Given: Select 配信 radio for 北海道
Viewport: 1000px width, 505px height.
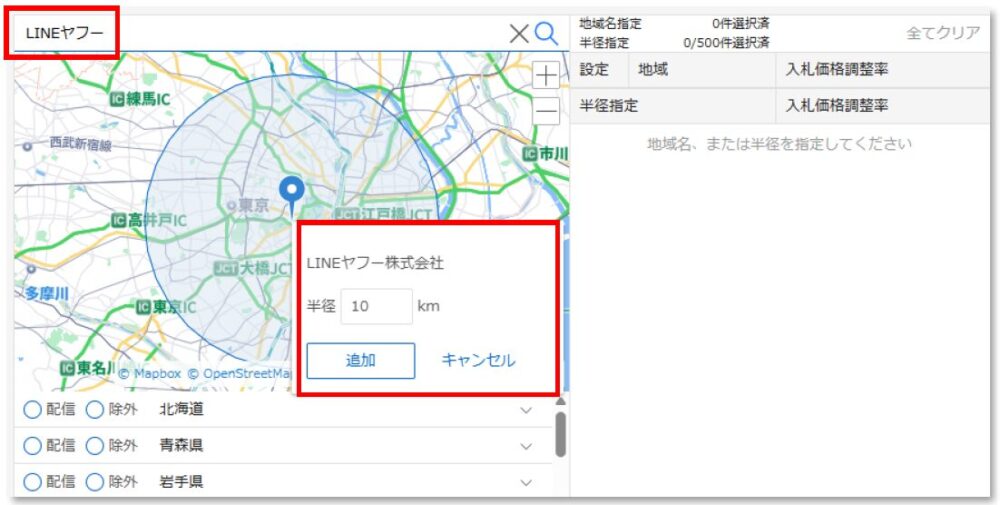Looking at the screenshot, I should [x=32, y=410].
